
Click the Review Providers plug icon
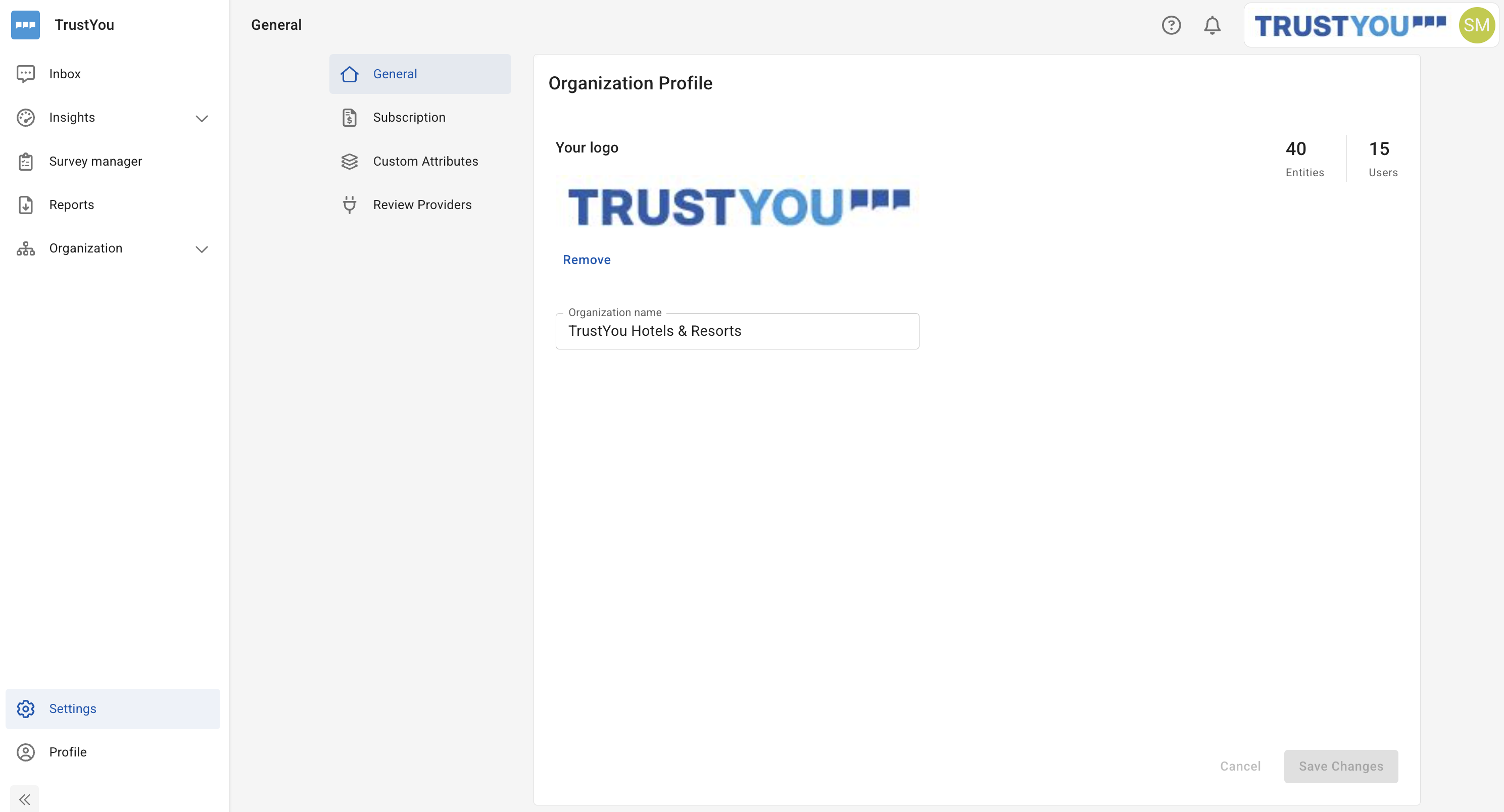(x=350, y=205)
